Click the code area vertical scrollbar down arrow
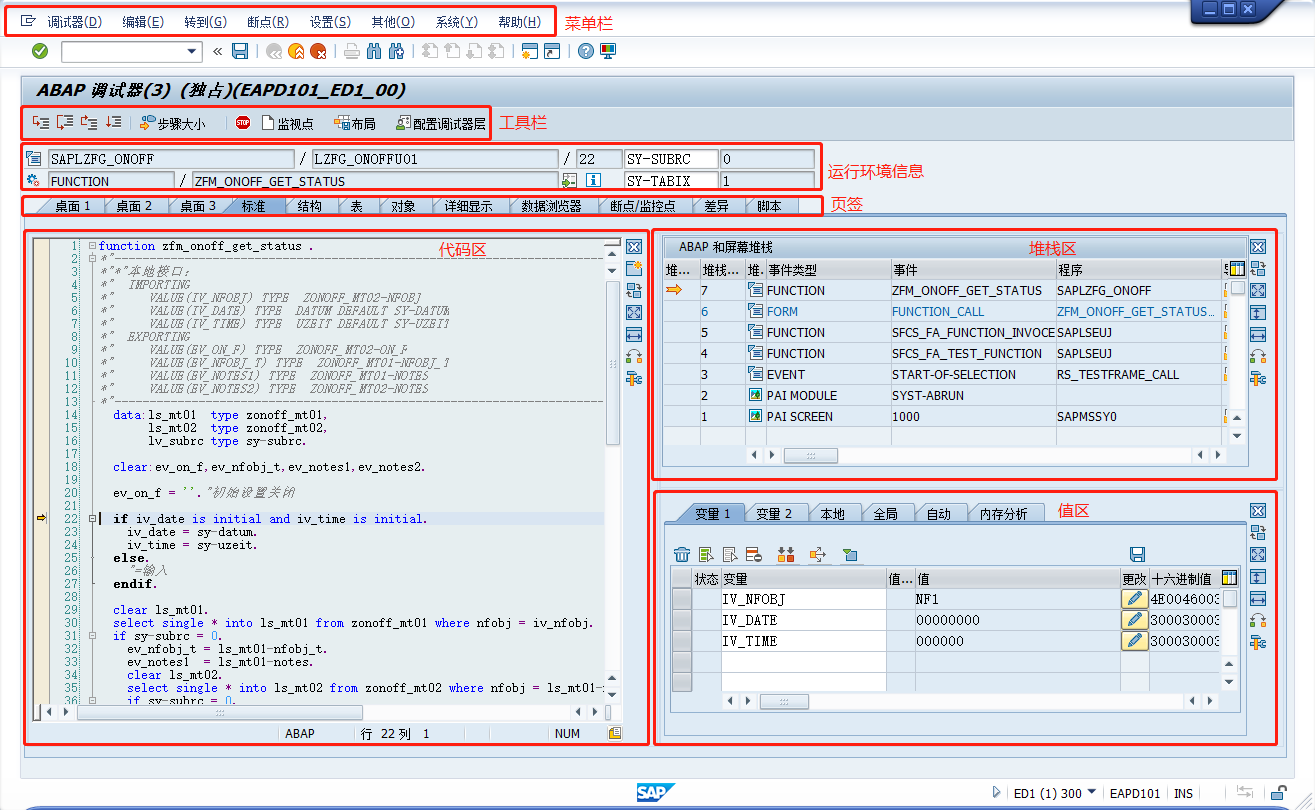 tap(612, 693)
